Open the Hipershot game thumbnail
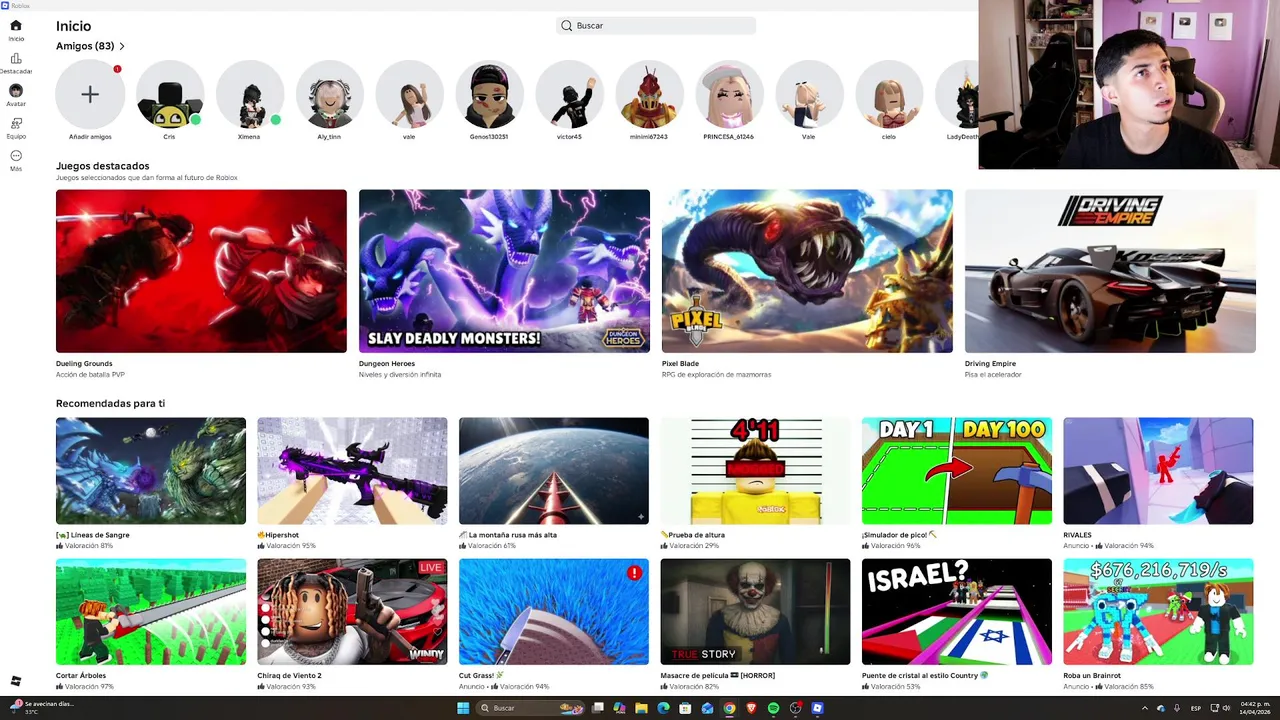This screenshot has height=720, width=1280. point(352,471)
